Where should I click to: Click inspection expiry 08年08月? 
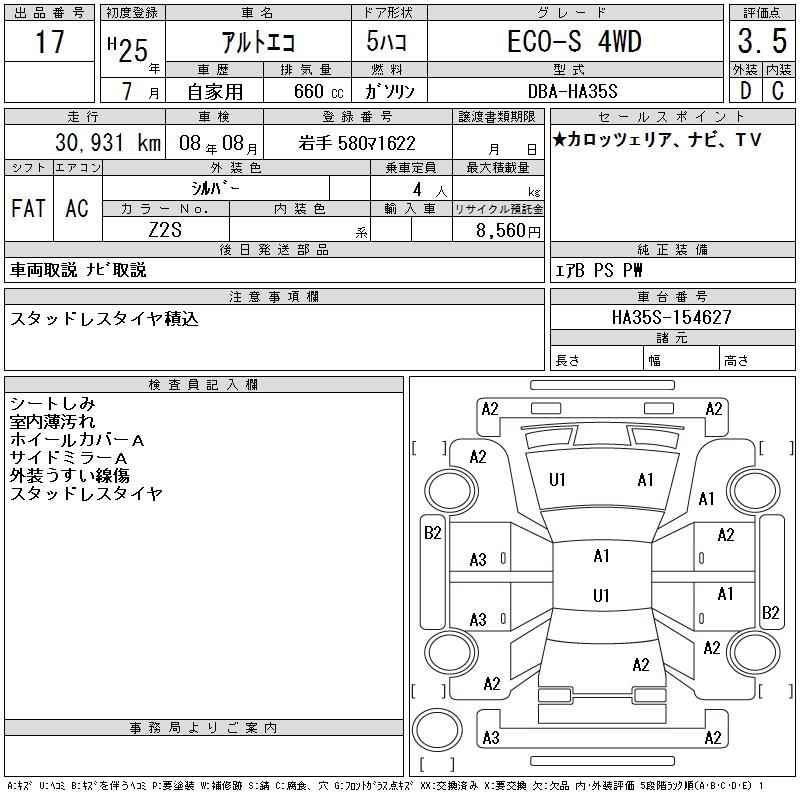click(218, 144)
